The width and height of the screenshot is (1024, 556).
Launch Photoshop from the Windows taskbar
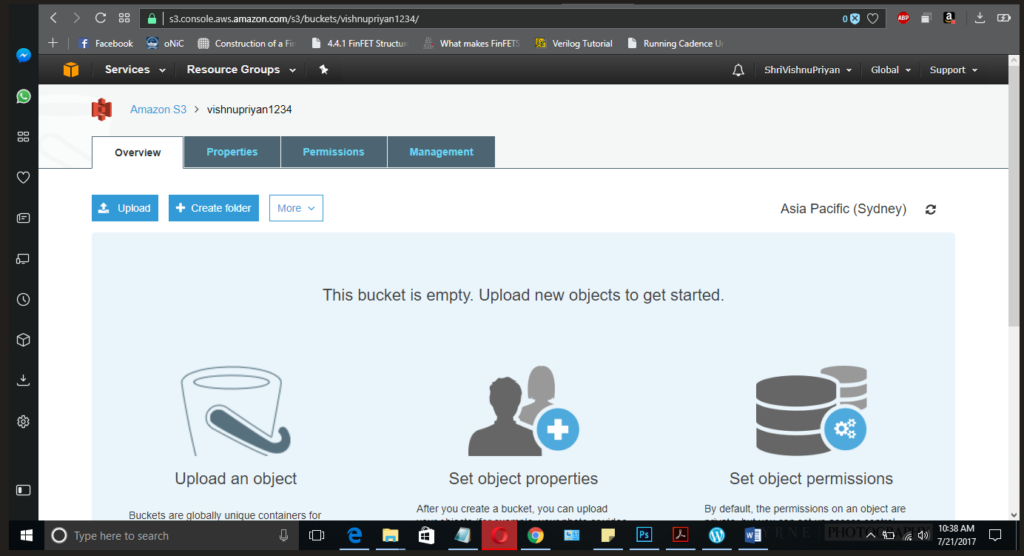pos(643,536)
